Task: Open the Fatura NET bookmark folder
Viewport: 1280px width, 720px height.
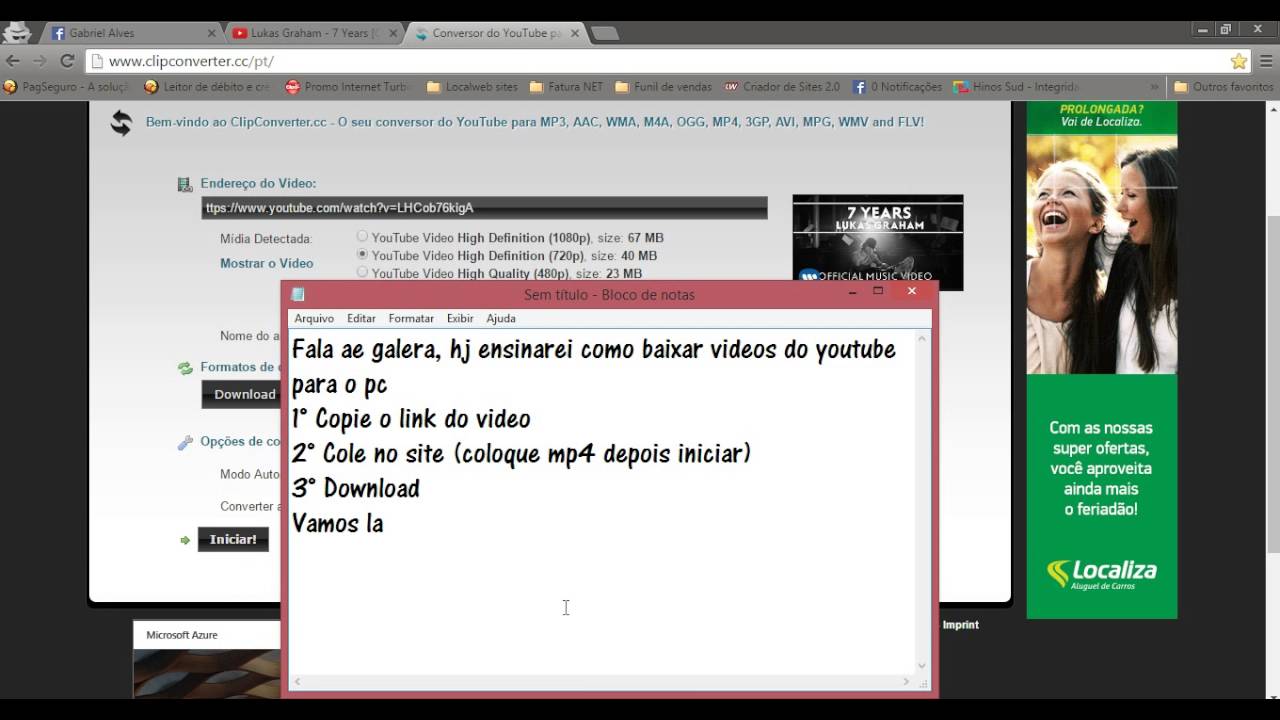Action: 565,87
